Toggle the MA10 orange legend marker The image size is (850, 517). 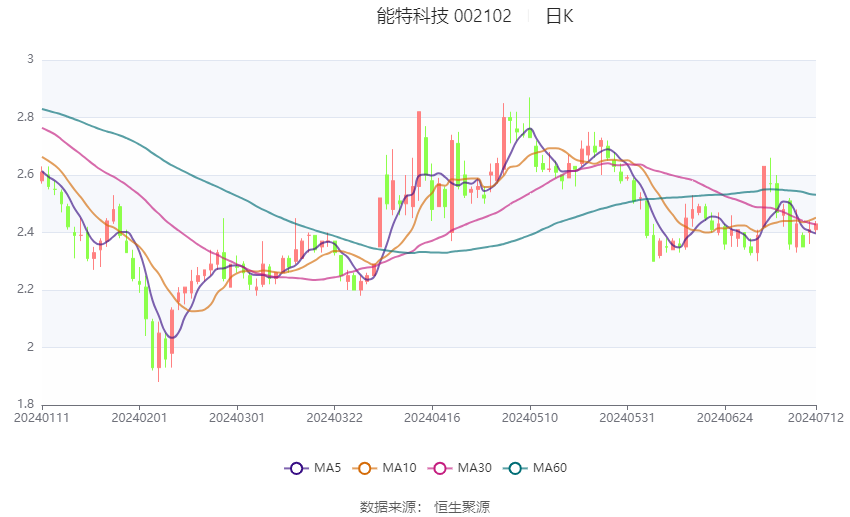[x=364, y=468]
